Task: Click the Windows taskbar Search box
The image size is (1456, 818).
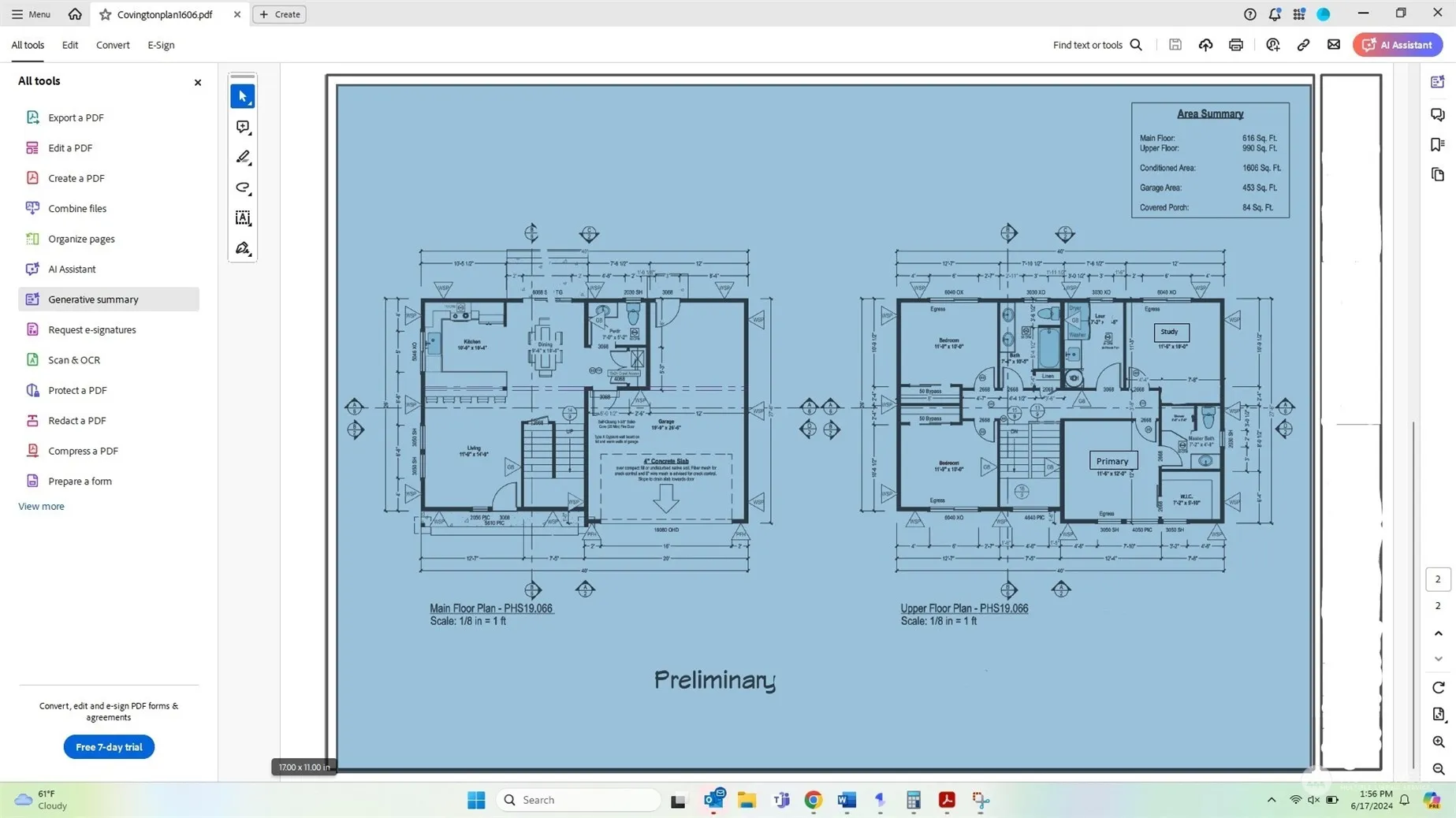Action: 579,800
